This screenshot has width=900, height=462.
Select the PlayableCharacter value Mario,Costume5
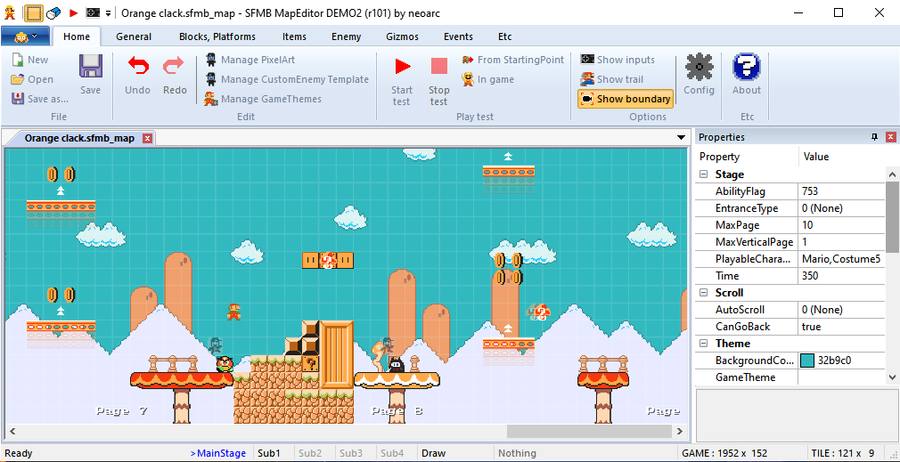(x=841, y=259)
